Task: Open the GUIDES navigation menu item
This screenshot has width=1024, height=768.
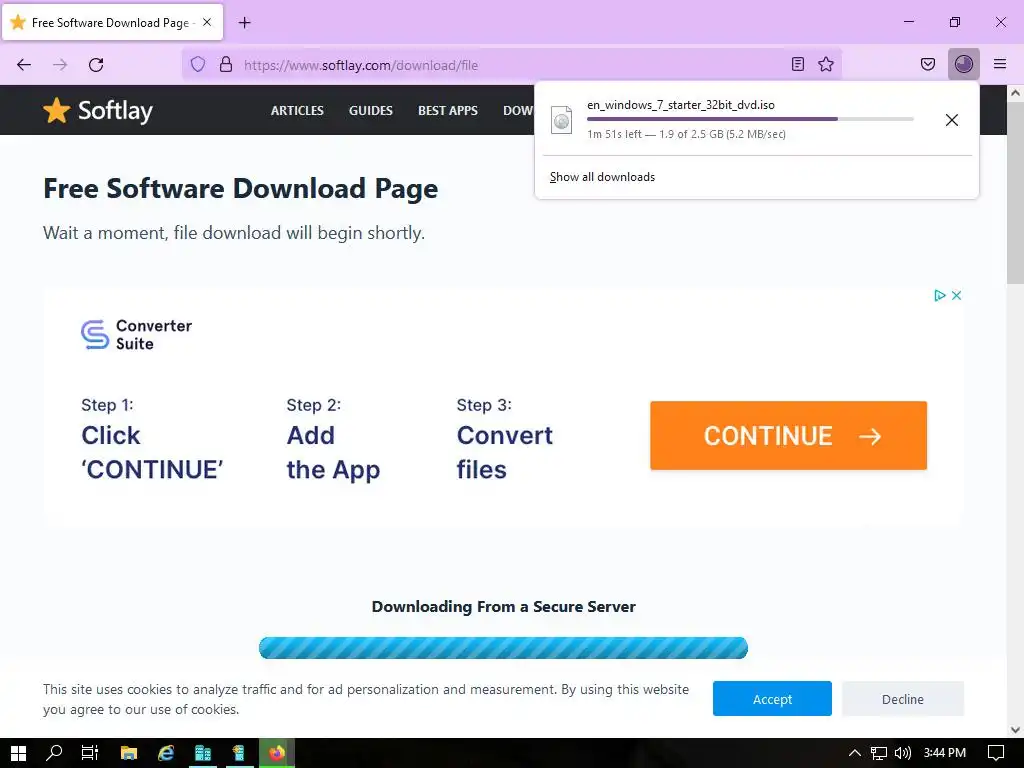Action: [x=370, y=110]
